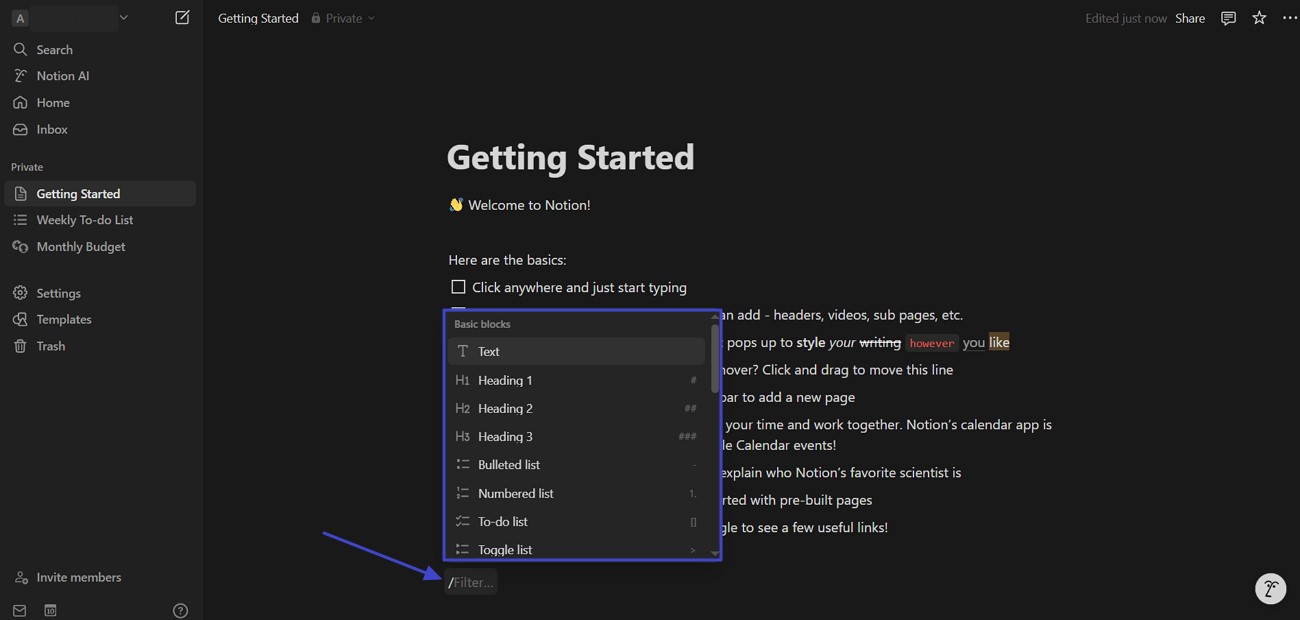Open the calendar icon at sidebar bottom
The width and height of the screenshot is (1300, 620).
pyautogui.click(x=50, y=610)
